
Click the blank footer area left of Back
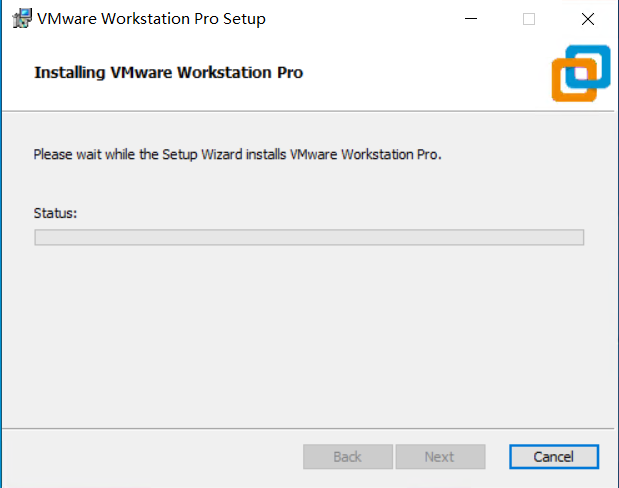coord(150,457)
